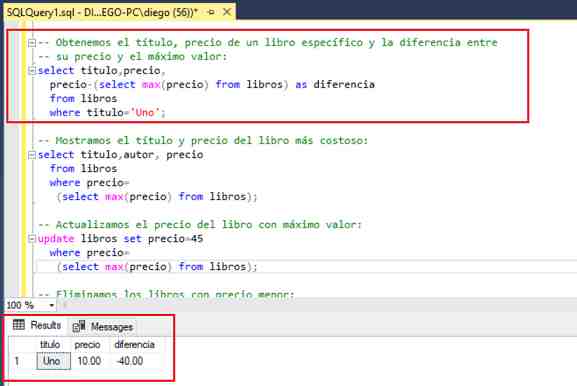The width and height of the screenshot is (577, 386).
Task: Select the '10.00' result cell
Action: (x=89, y=361)
